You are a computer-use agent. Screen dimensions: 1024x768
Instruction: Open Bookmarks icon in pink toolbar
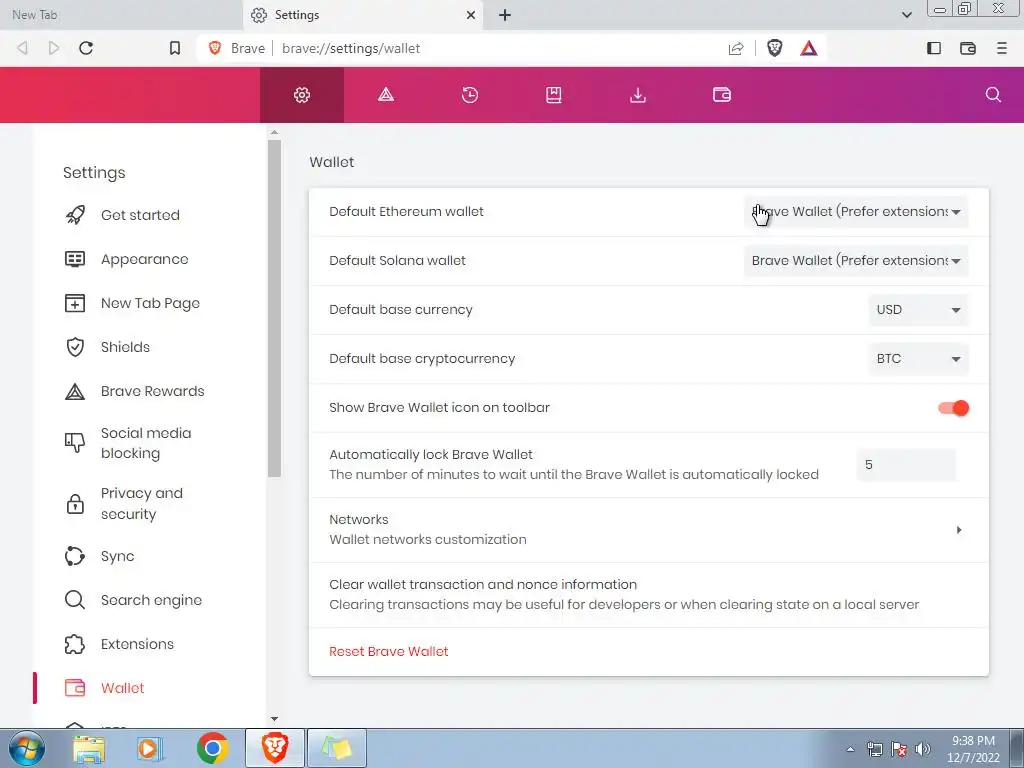click(554, 95)
